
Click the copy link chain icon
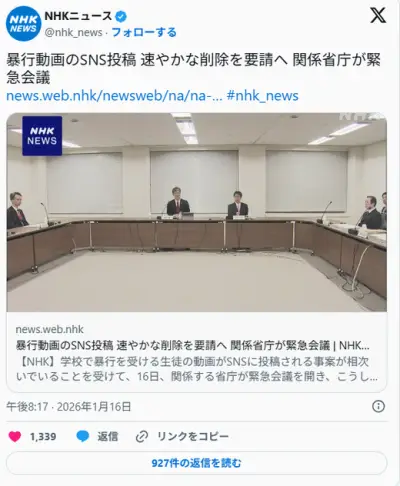tap(142, 436)
